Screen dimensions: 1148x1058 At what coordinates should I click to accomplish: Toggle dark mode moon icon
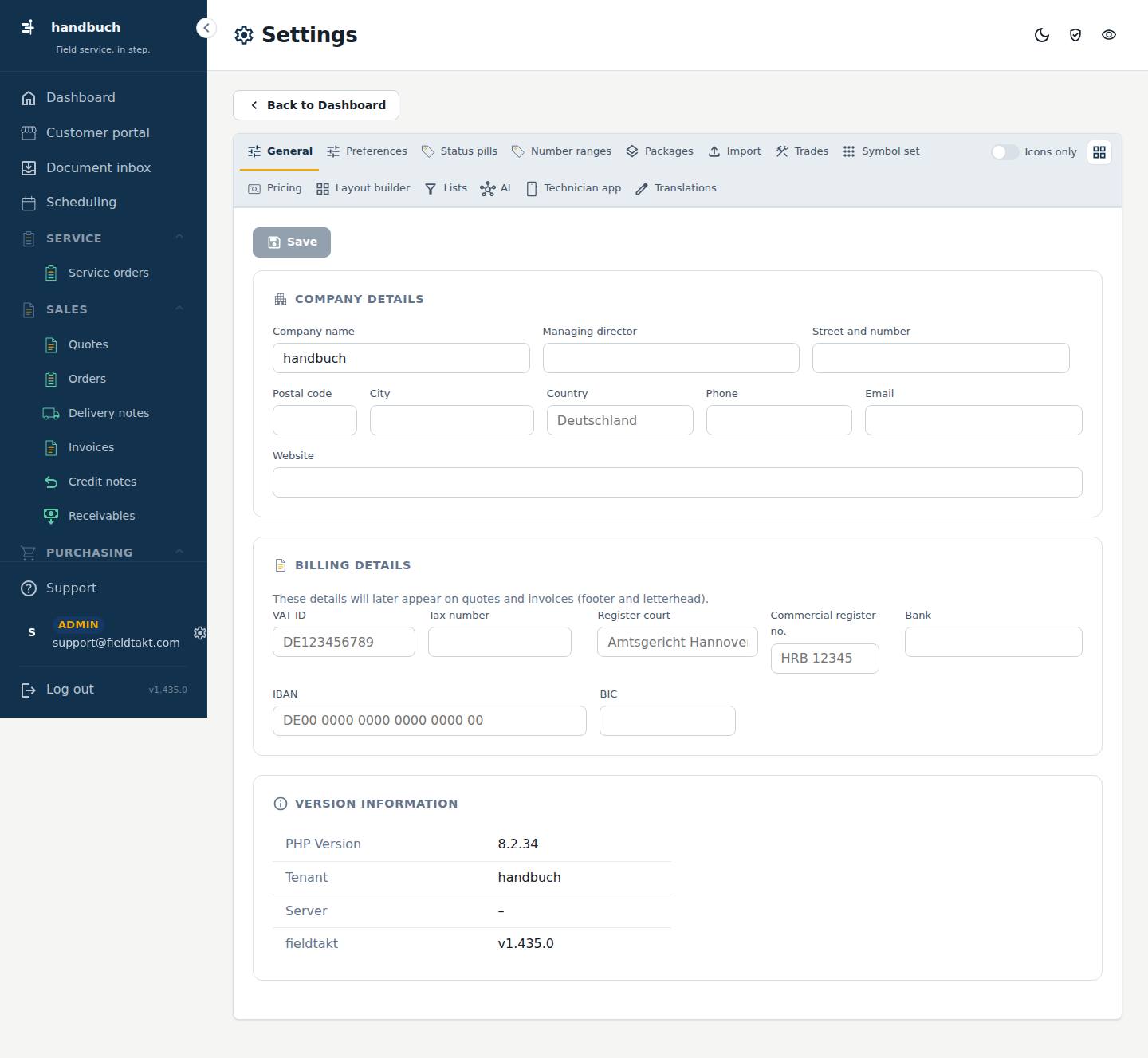click(1042, 35)
